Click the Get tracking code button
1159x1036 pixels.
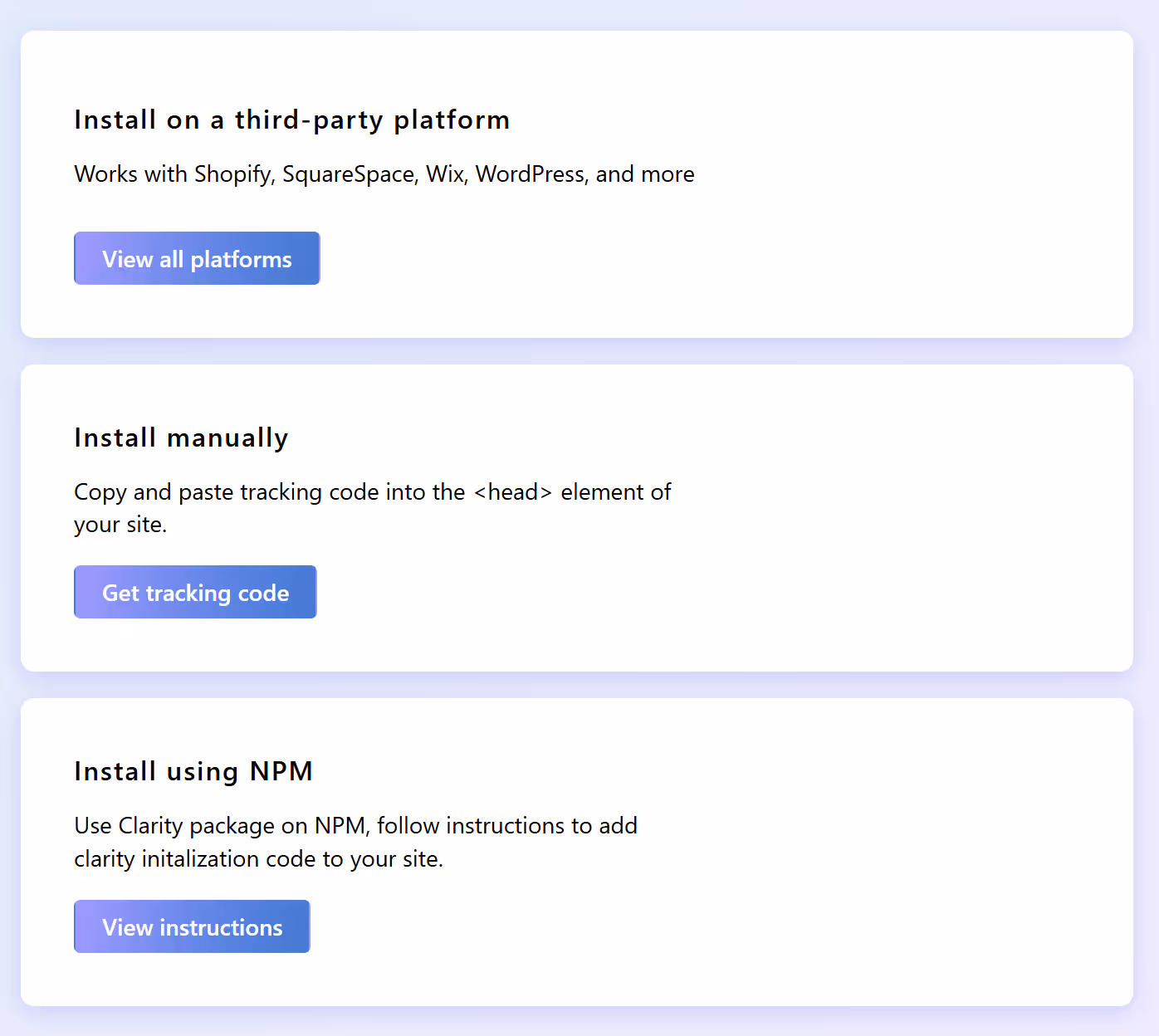coord(194,592)
